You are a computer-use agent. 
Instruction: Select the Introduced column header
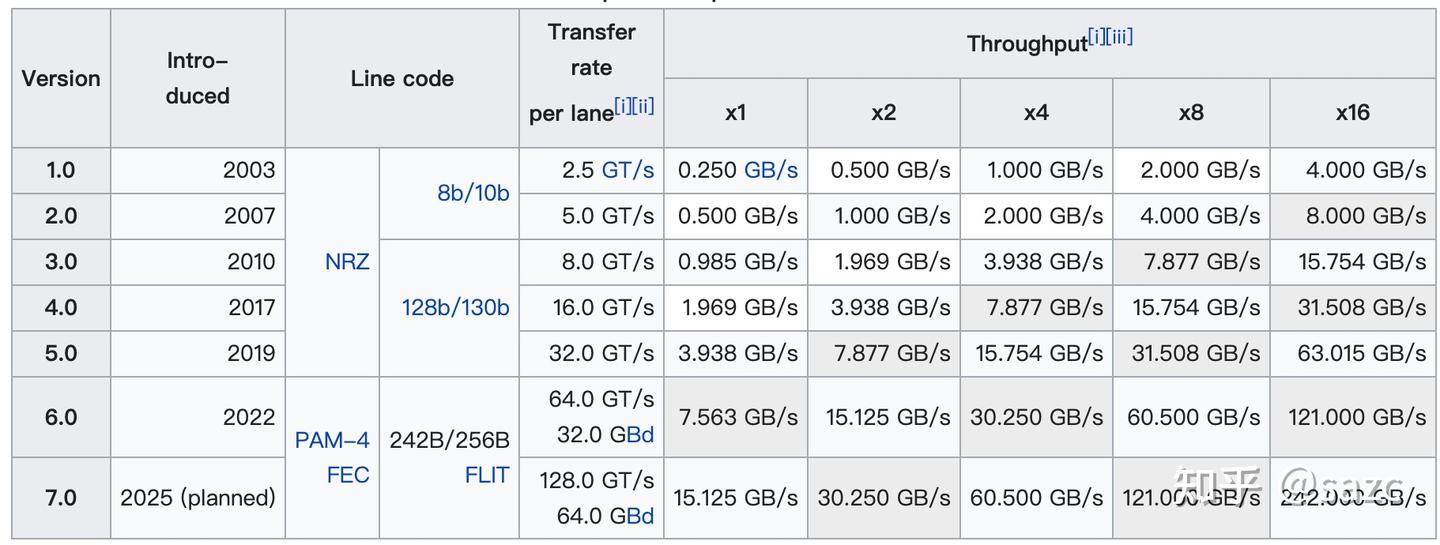197,78
